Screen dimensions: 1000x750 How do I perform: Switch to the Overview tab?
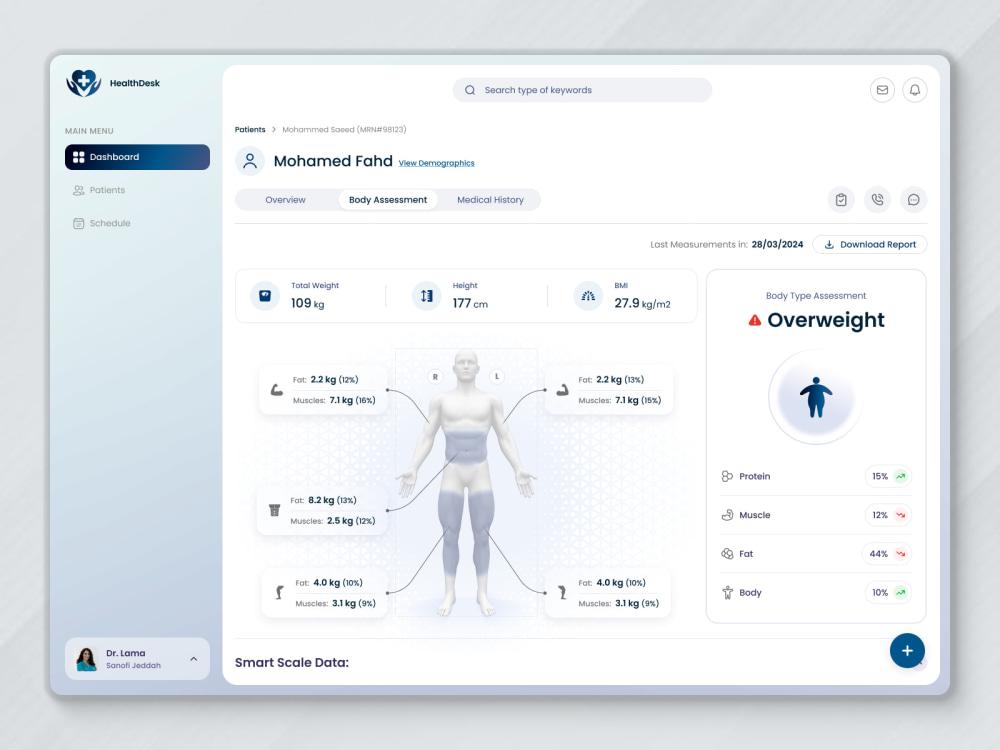[285, 200]
